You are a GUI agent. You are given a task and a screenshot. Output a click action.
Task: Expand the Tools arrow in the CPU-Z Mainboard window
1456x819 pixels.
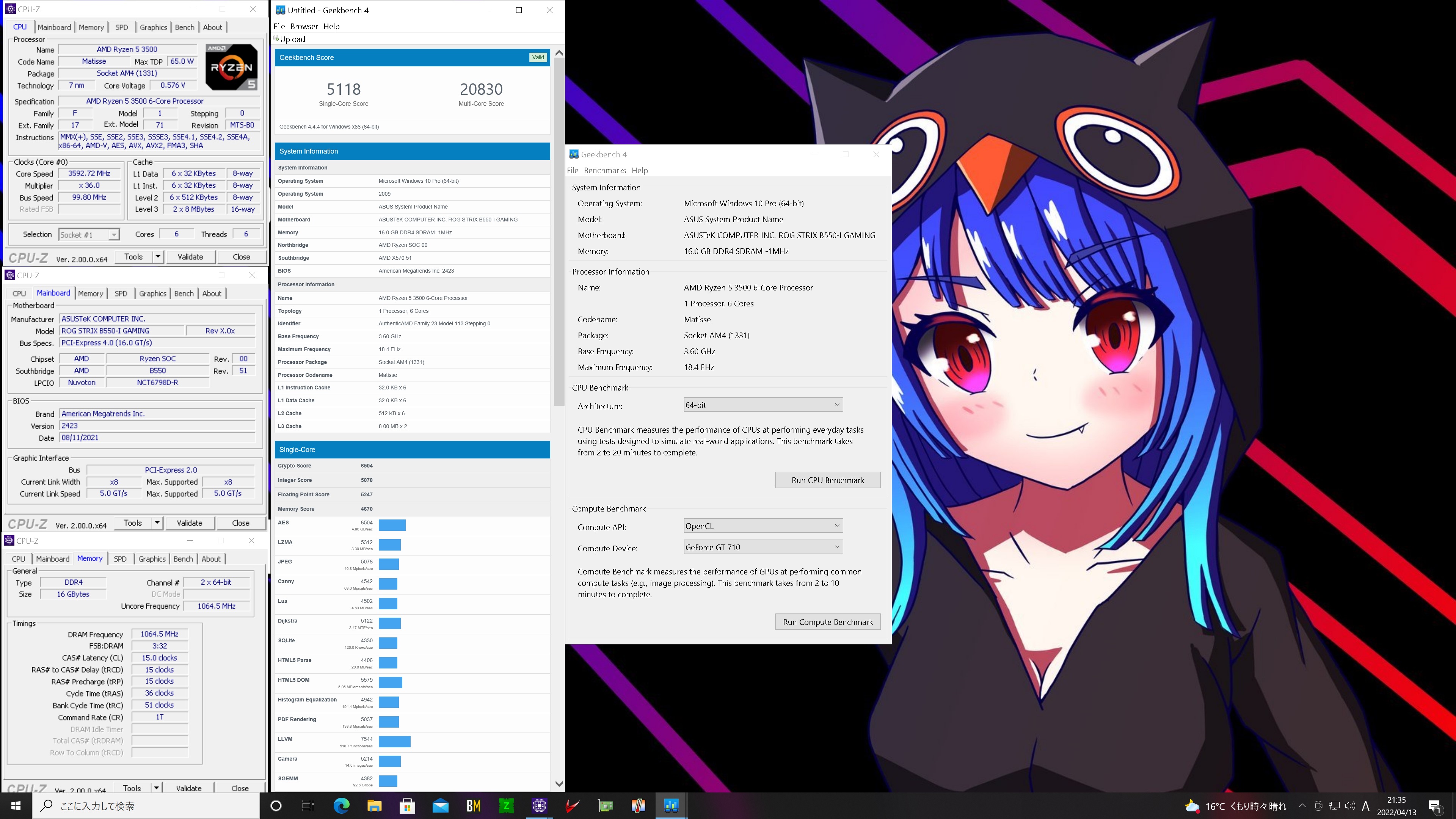[157, 523]
